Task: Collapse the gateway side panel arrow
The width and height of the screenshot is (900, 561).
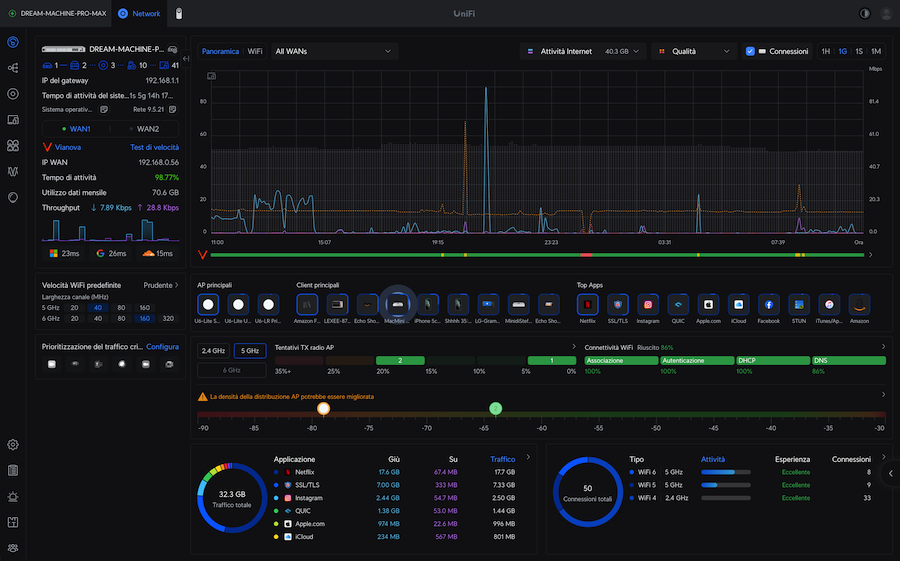Action: (186, 59)
